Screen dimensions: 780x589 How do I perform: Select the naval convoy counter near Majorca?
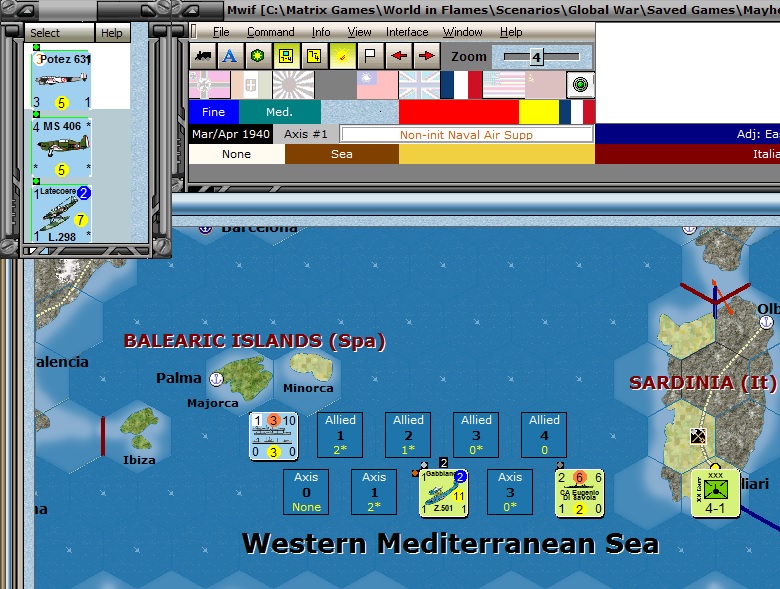273,436
